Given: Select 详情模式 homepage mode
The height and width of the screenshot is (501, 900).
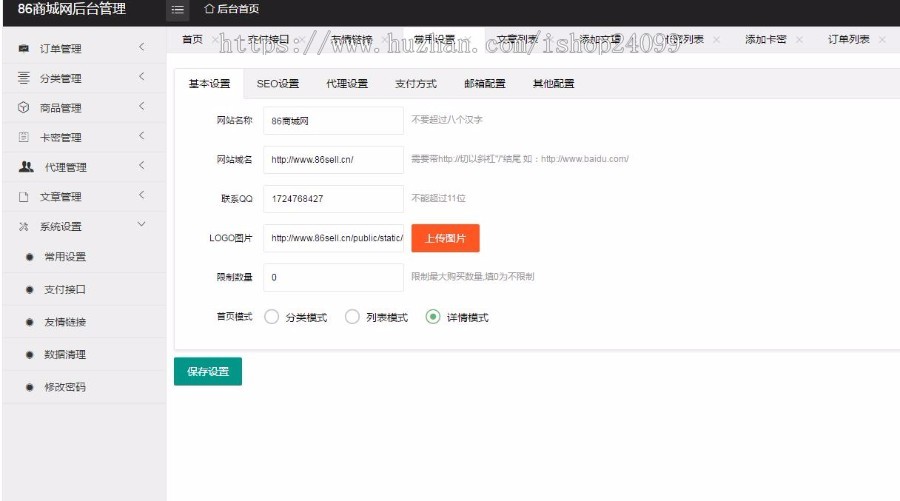Looking at the screenshot, I should 433,317.
